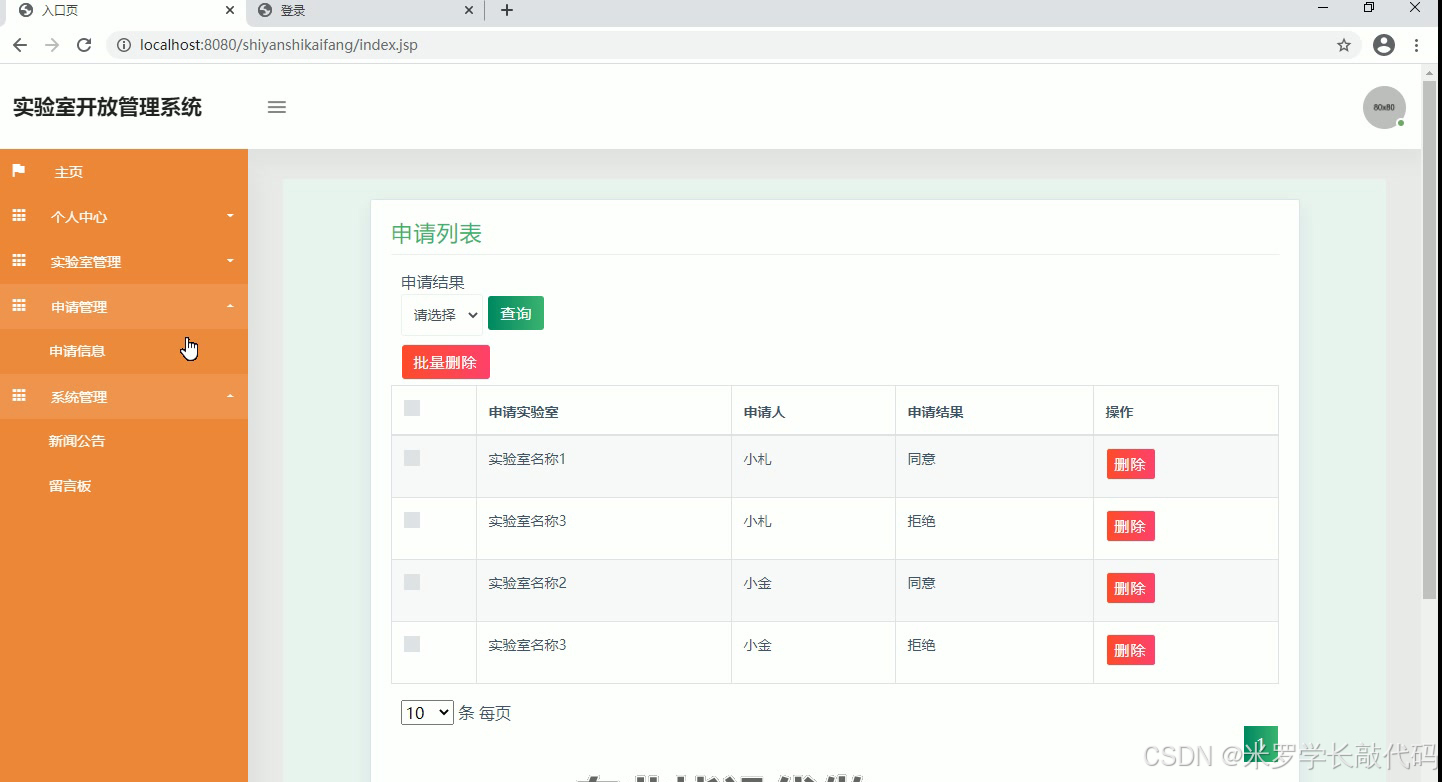
Task: Click the page reload icon in browser toolbar
Action: point(84,44)
